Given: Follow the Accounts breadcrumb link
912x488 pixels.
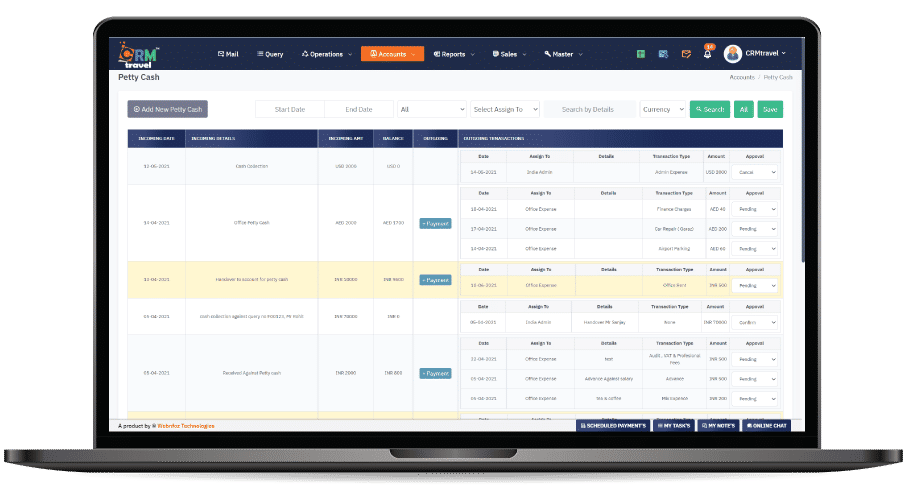Looking at the screenshot, I should tap(742, 77).
